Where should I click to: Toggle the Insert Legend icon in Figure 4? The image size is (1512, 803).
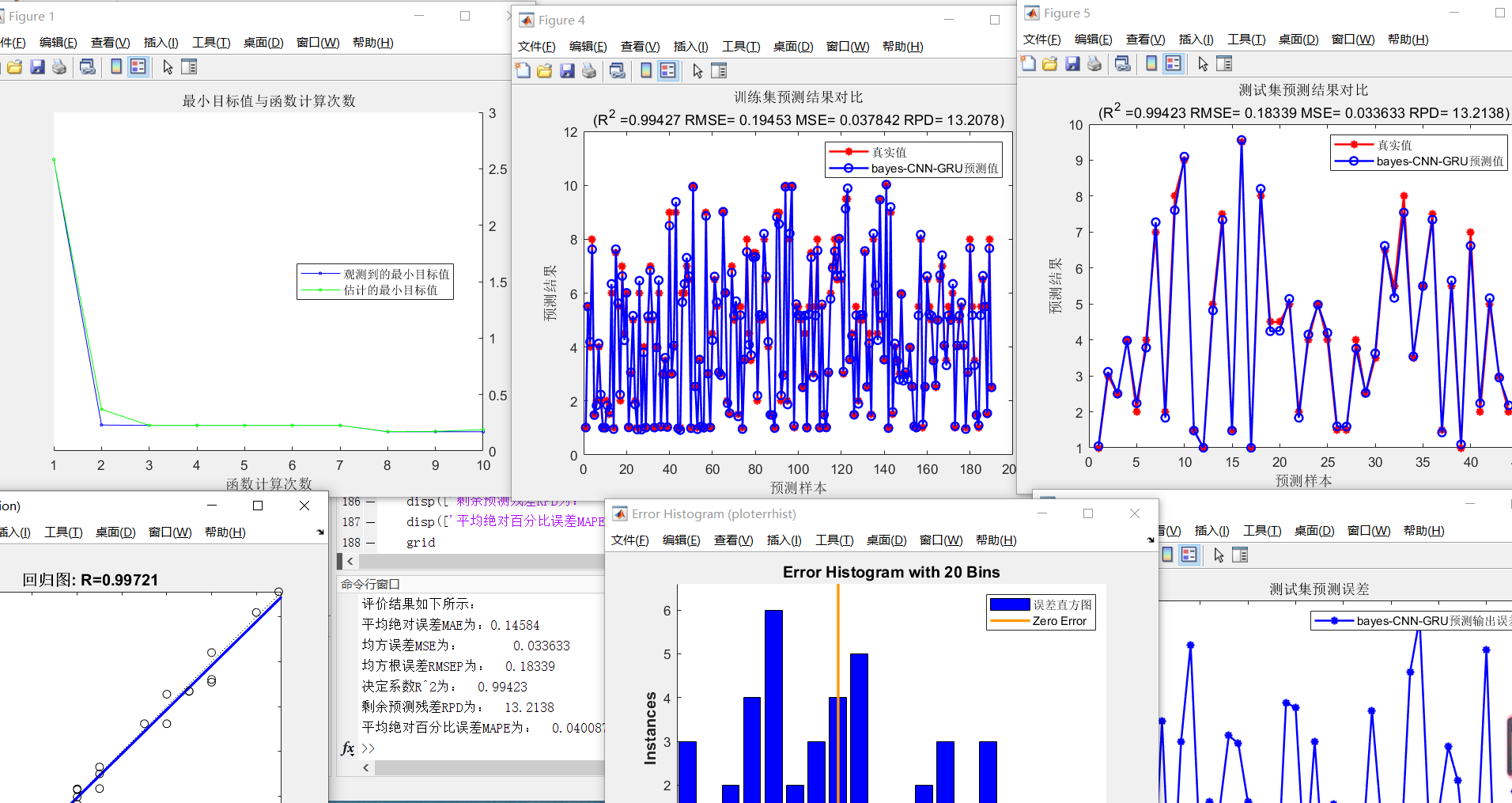[x=667, y=70]
